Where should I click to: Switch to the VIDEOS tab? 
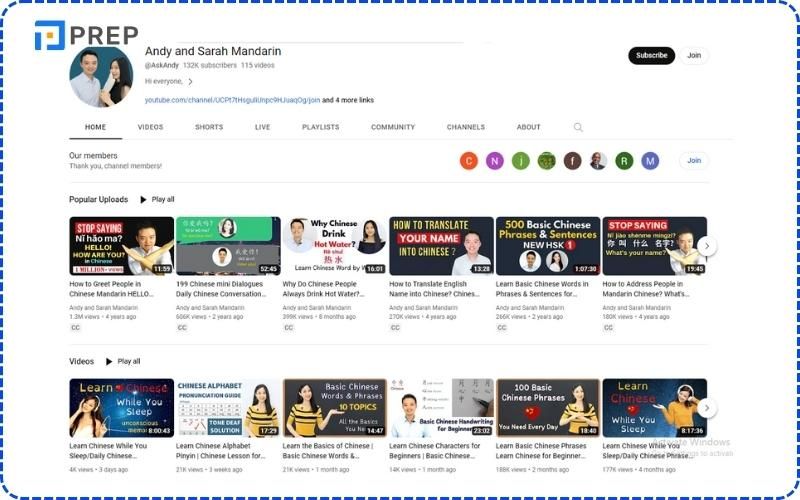point(151,127)
